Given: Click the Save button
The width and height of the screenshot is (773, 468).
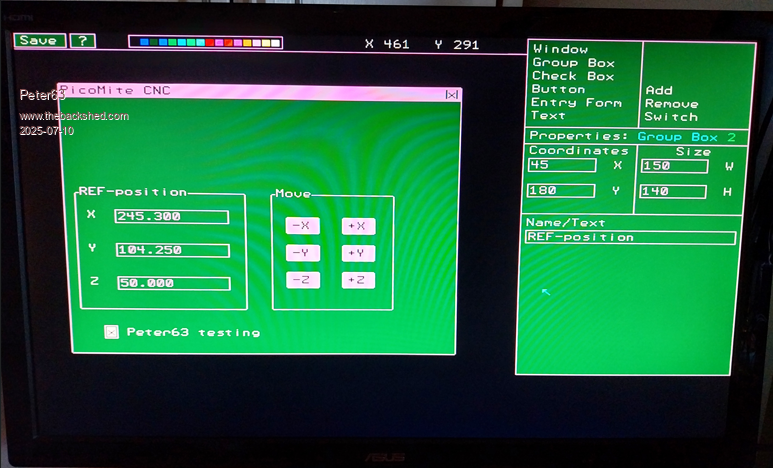Looking at the screenshot, I should pos(39,41).
